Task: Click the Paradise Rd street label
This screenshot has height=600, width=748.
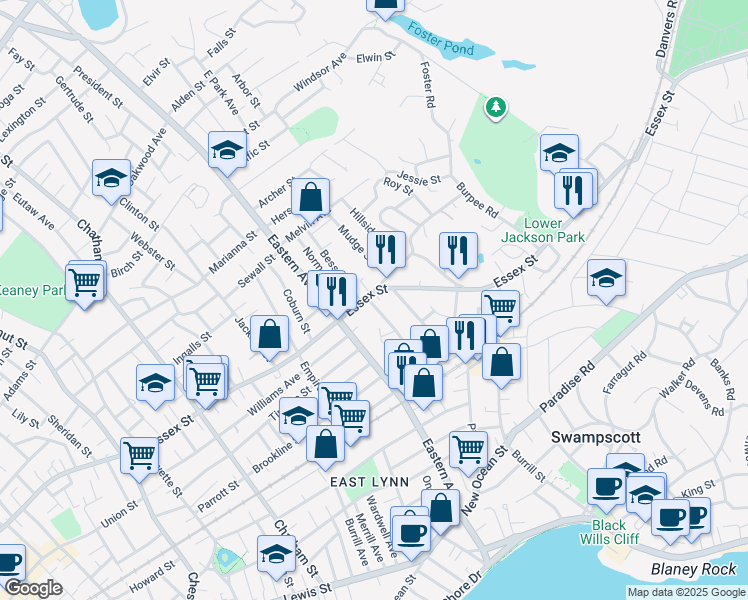Action: (568, 387)
